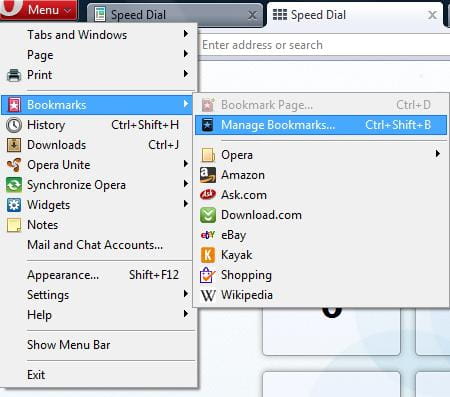Choose Mail and Chat Accounts...
Screen dimensions: 450x397
click(98, 245)
